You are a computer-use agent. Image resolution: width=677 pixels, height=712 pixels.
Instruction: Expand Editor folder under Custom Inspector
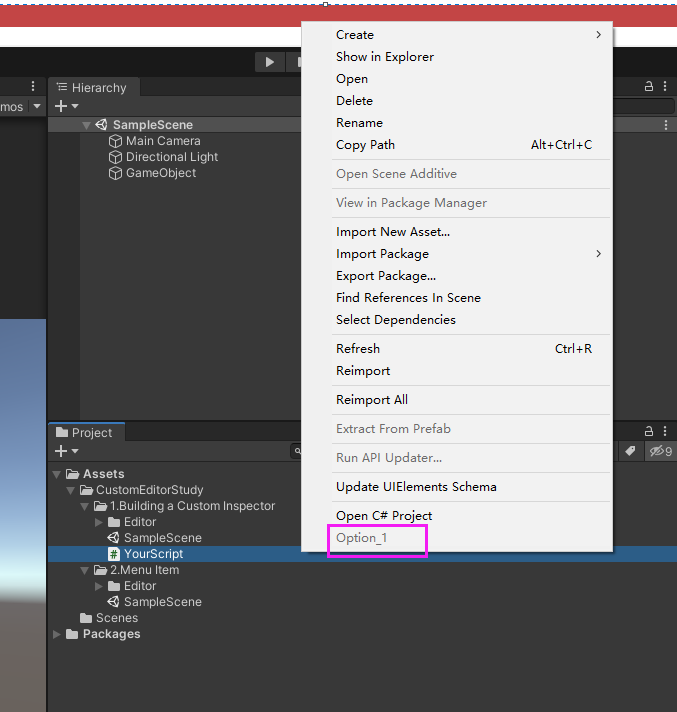99,522
